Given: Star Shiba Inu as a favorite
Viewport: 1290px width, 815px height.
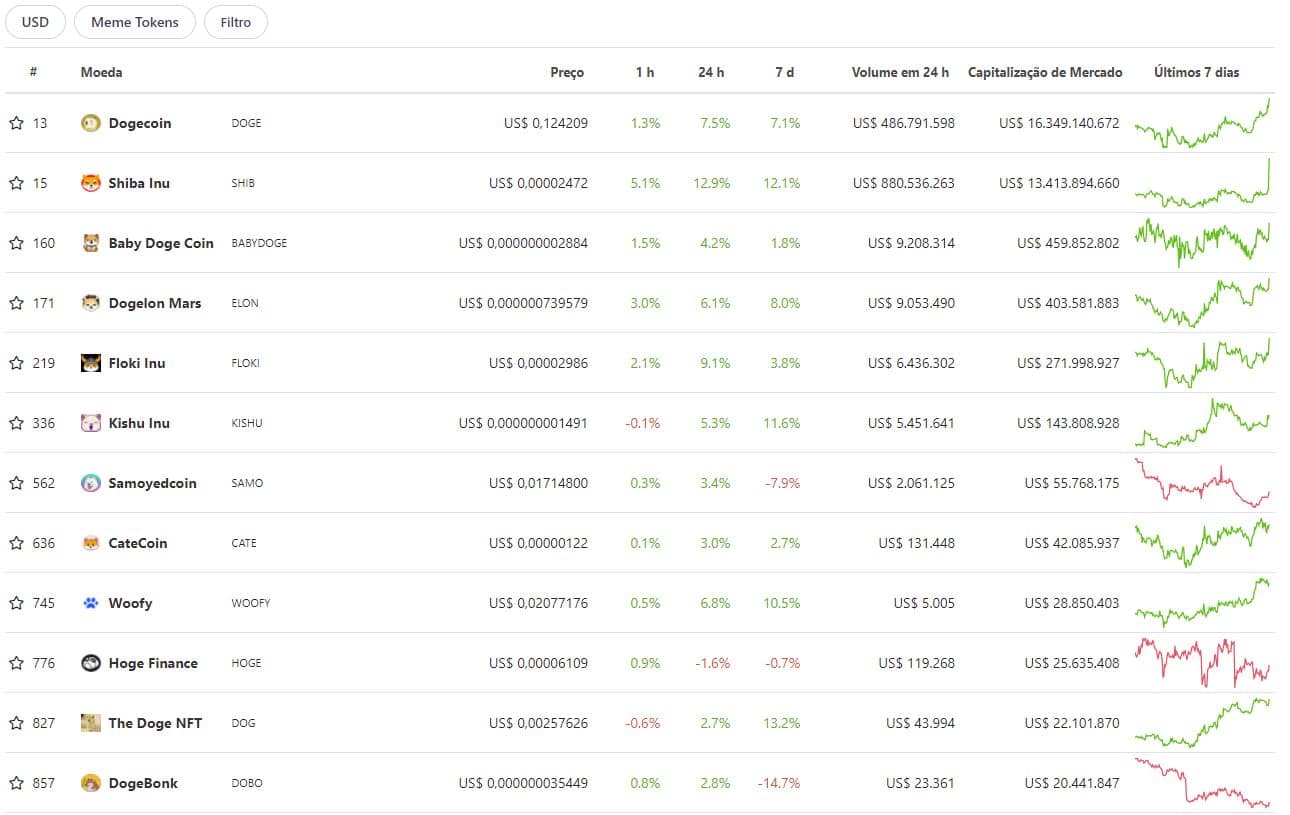Looking at the screenshot, I should pyautogui.click(x=16, y=183).
